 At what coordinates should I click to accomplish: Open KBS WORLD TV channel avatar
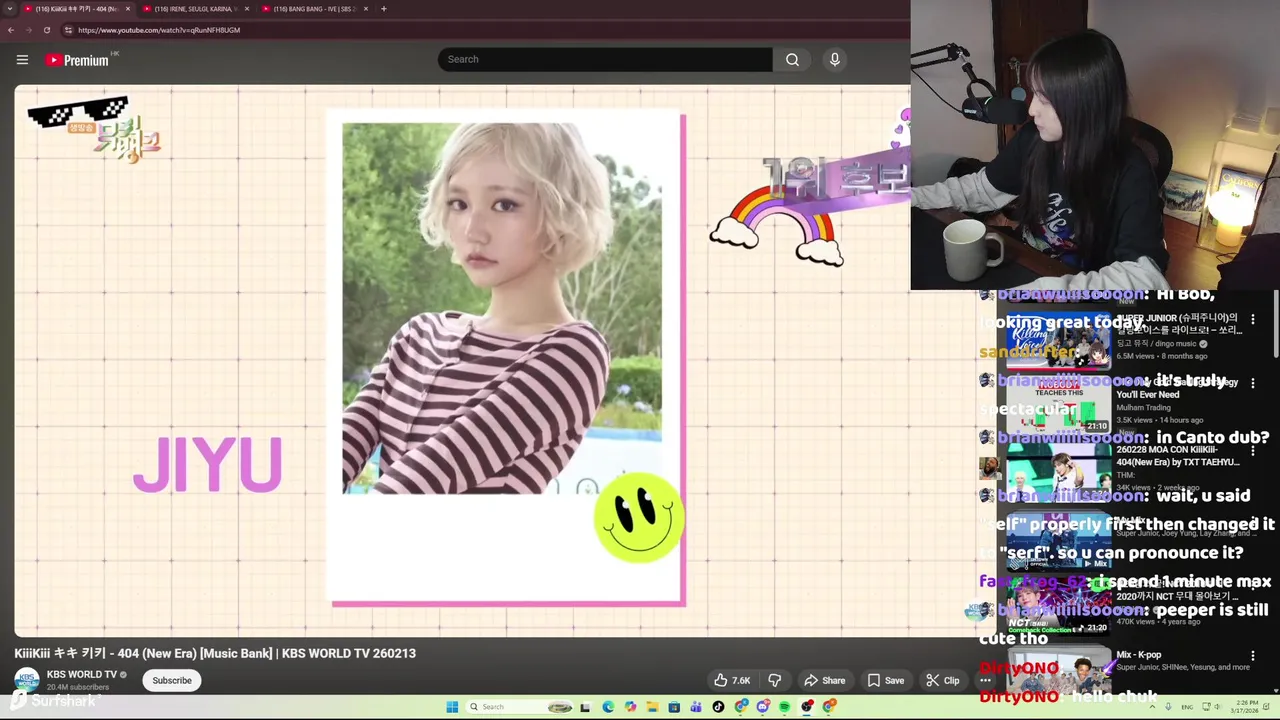click(x=27, y=680)
